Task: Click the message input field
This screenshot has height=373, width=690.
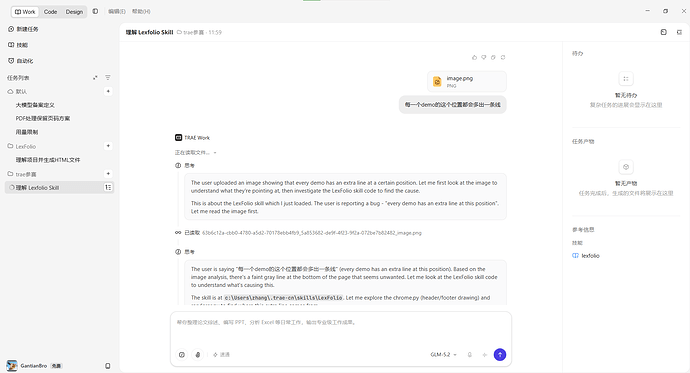Action: coord(341,330)
